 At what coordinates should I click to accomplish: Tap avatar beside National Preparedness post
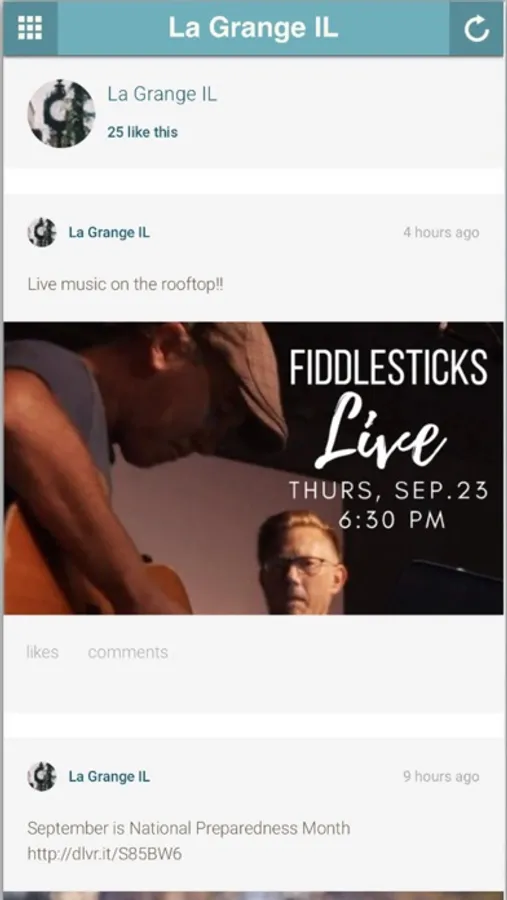point(42,777)
